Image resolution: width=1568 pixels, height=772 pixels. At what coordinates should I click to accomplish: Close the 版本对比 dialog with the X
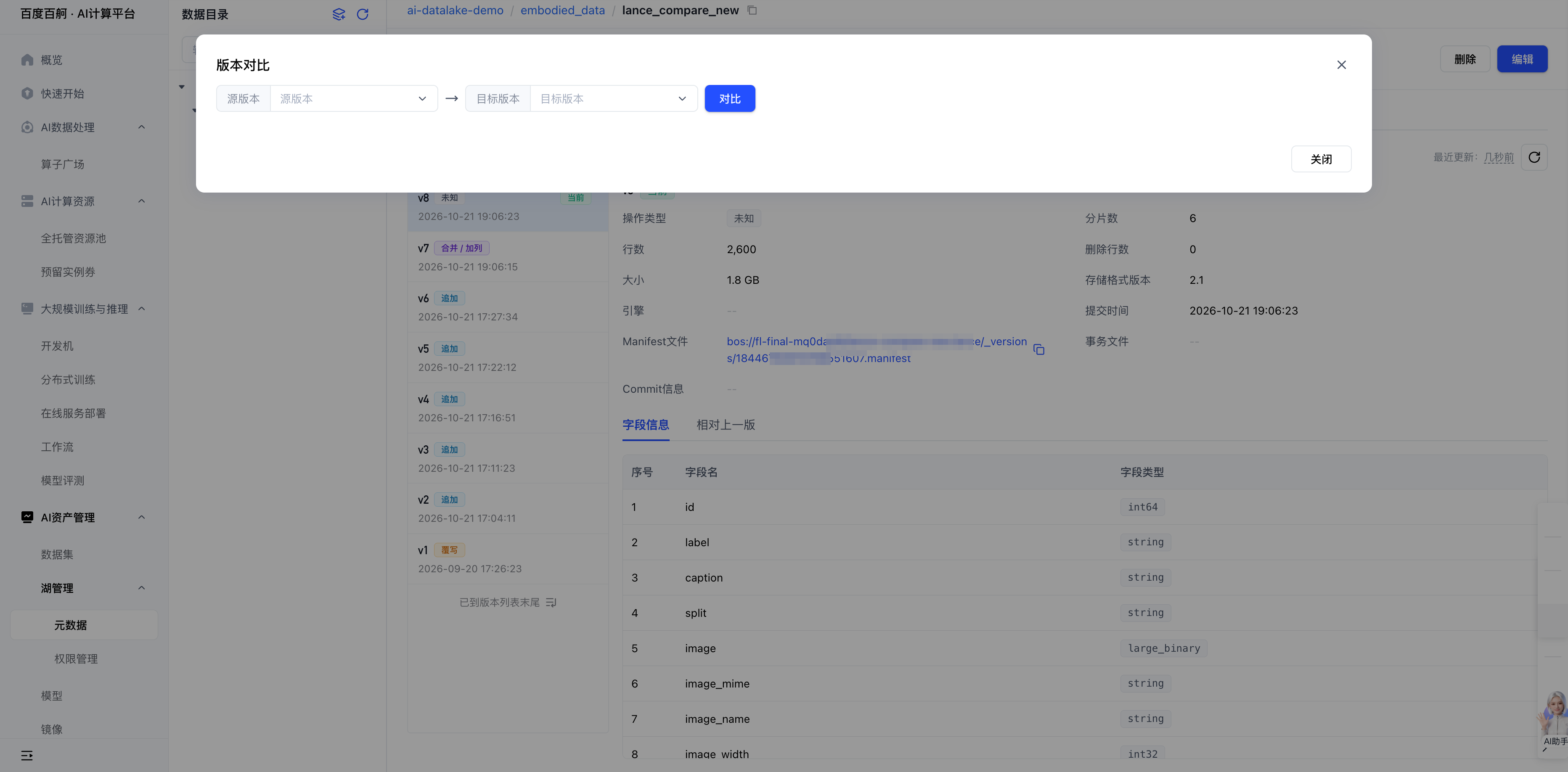point(1342,65)
